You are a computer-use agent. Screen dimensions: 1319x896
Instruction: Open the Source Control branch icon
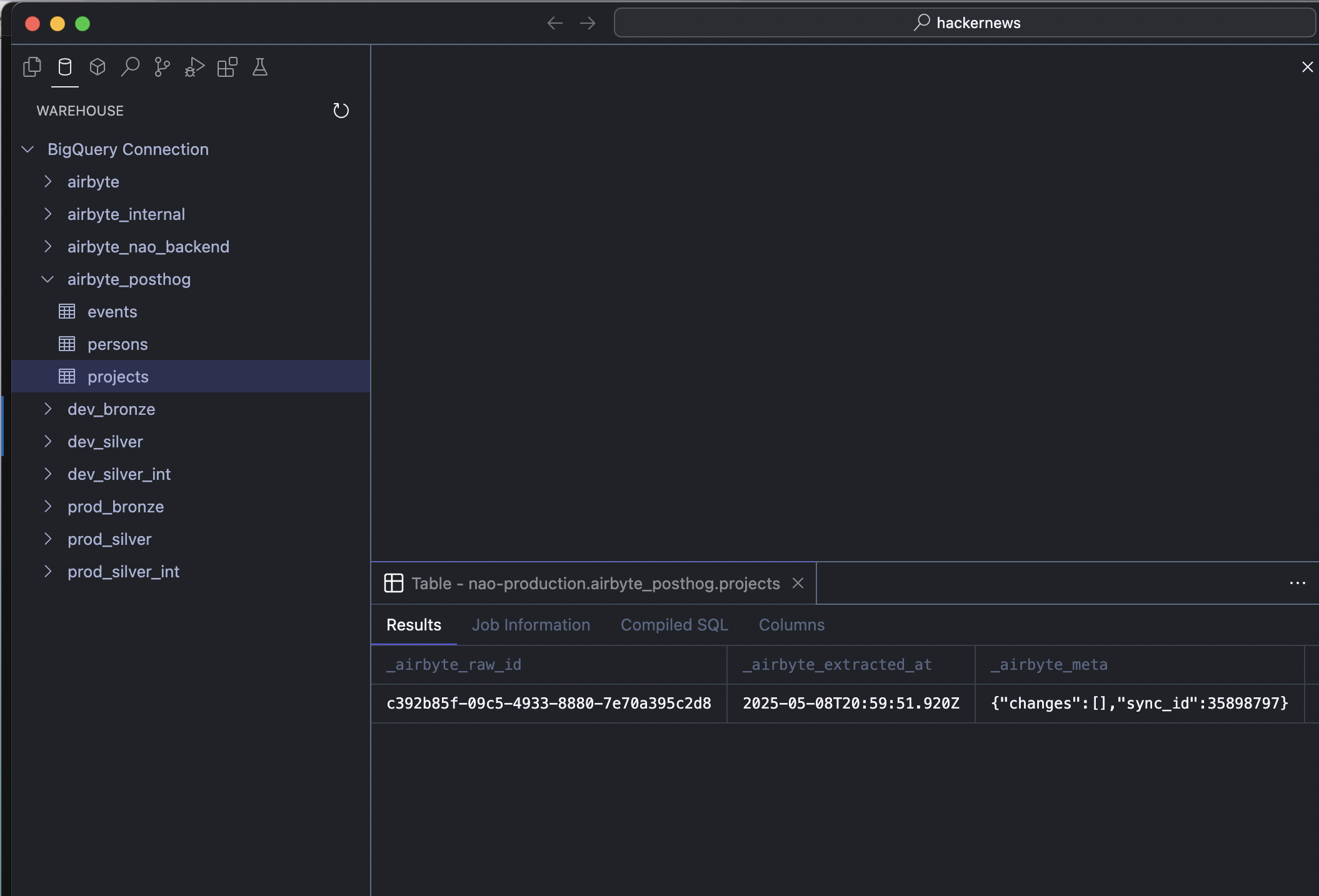163,67
